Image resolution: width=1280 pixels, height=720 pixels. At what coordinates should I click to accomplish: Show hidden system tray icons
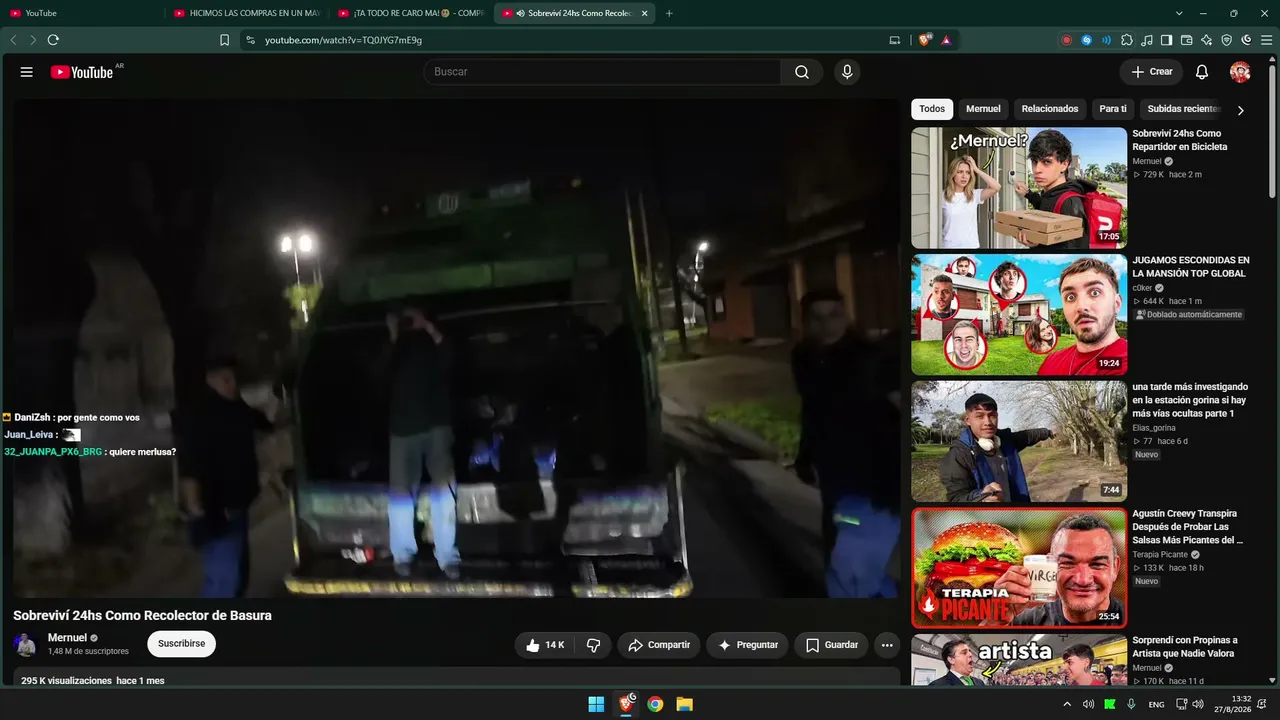[1067, 704]
